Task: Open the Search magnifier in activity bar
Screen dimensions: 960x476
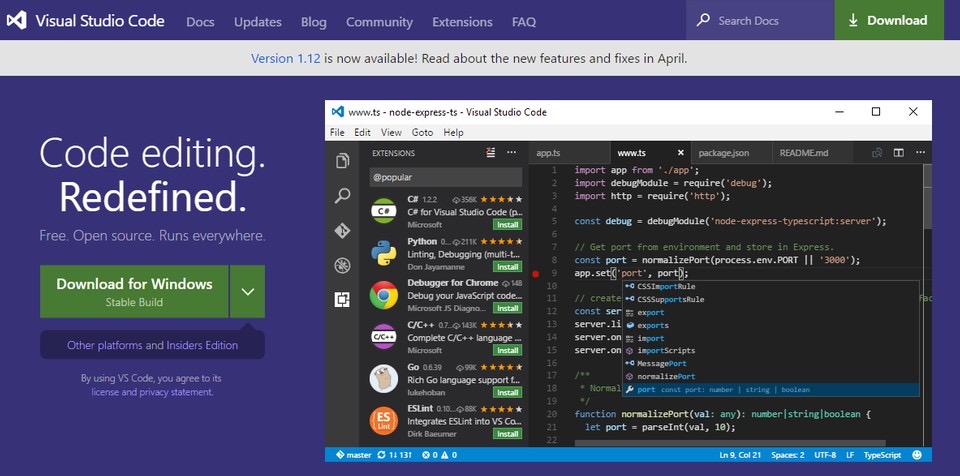Action: click(342, 196)
